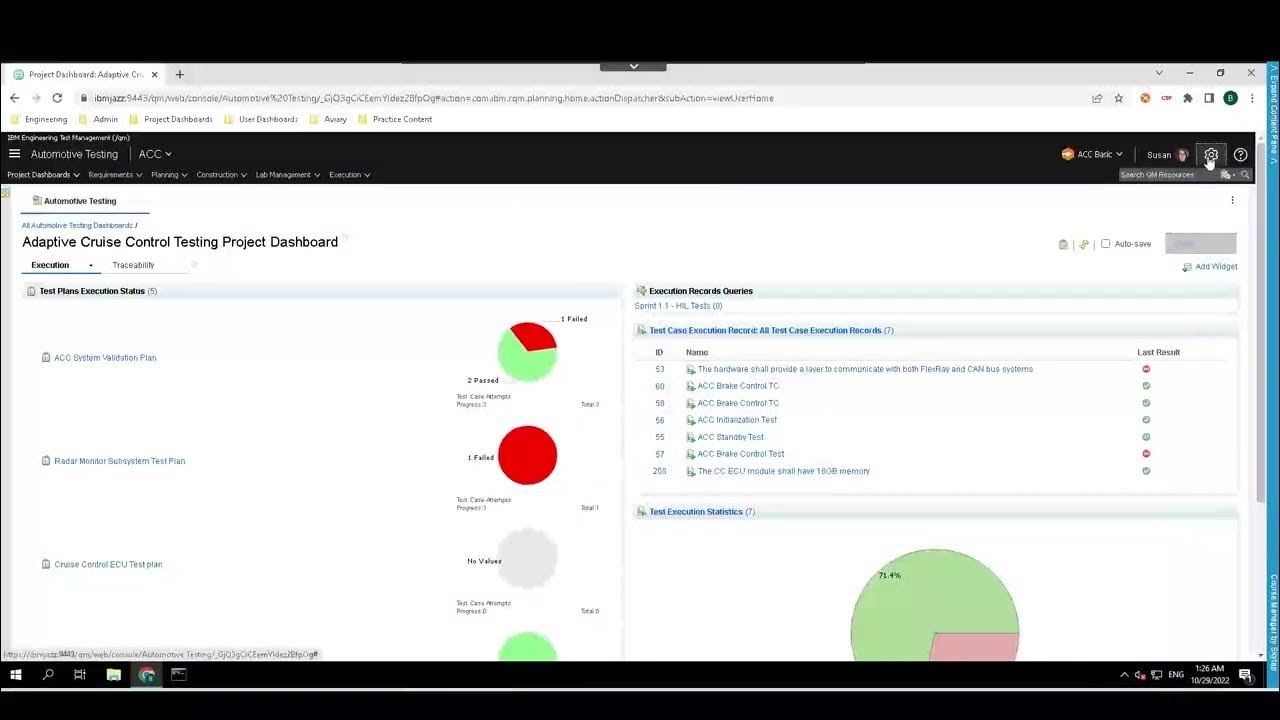Expand the Construction menu
1280x720 pixels.
coord(222,175)
